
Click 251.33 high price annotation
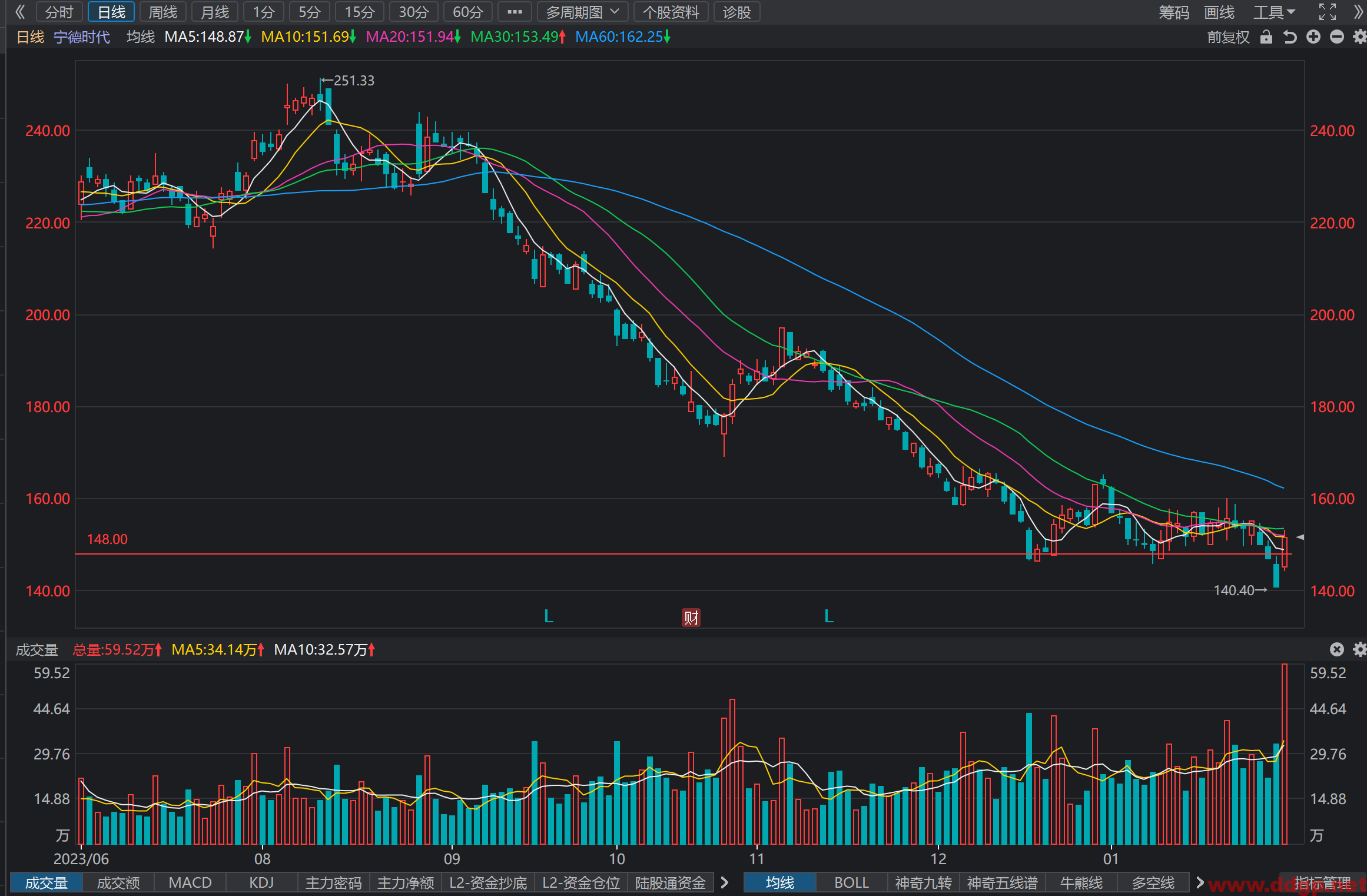coord(347,81)
